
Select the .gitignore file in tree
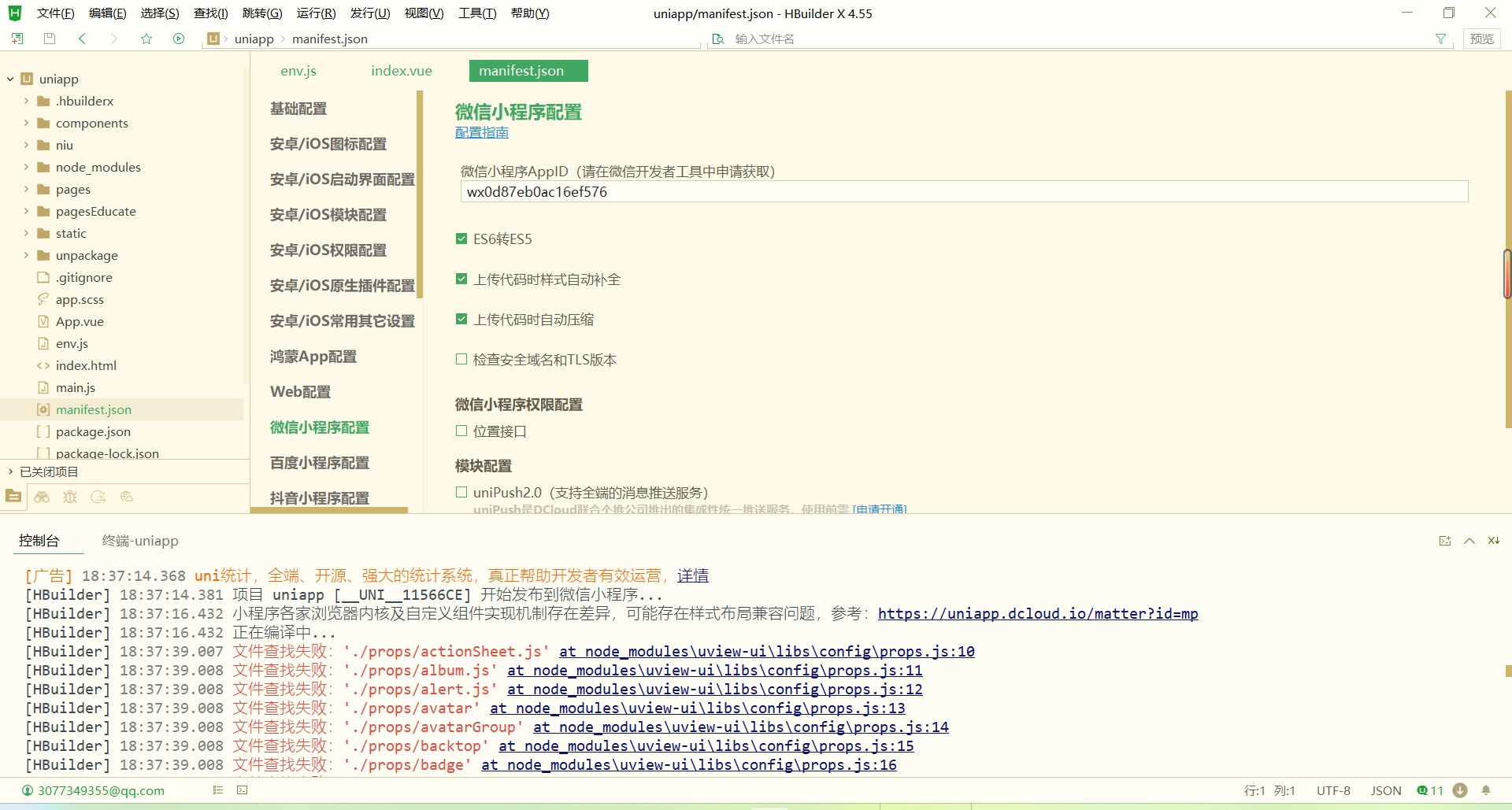[x=83, y=277]
